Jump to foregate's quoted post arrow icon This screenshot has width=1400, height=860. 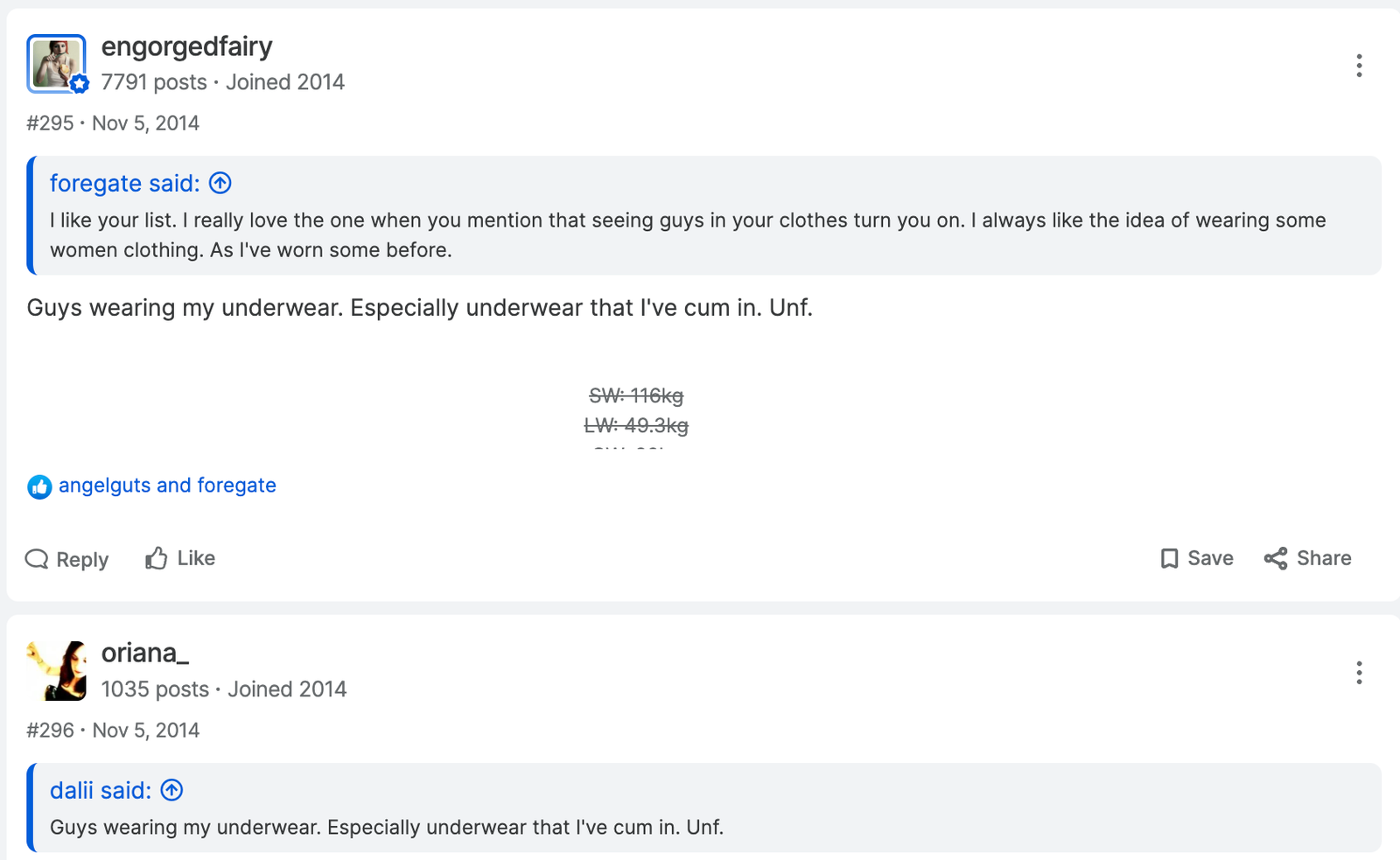point(220,183)
